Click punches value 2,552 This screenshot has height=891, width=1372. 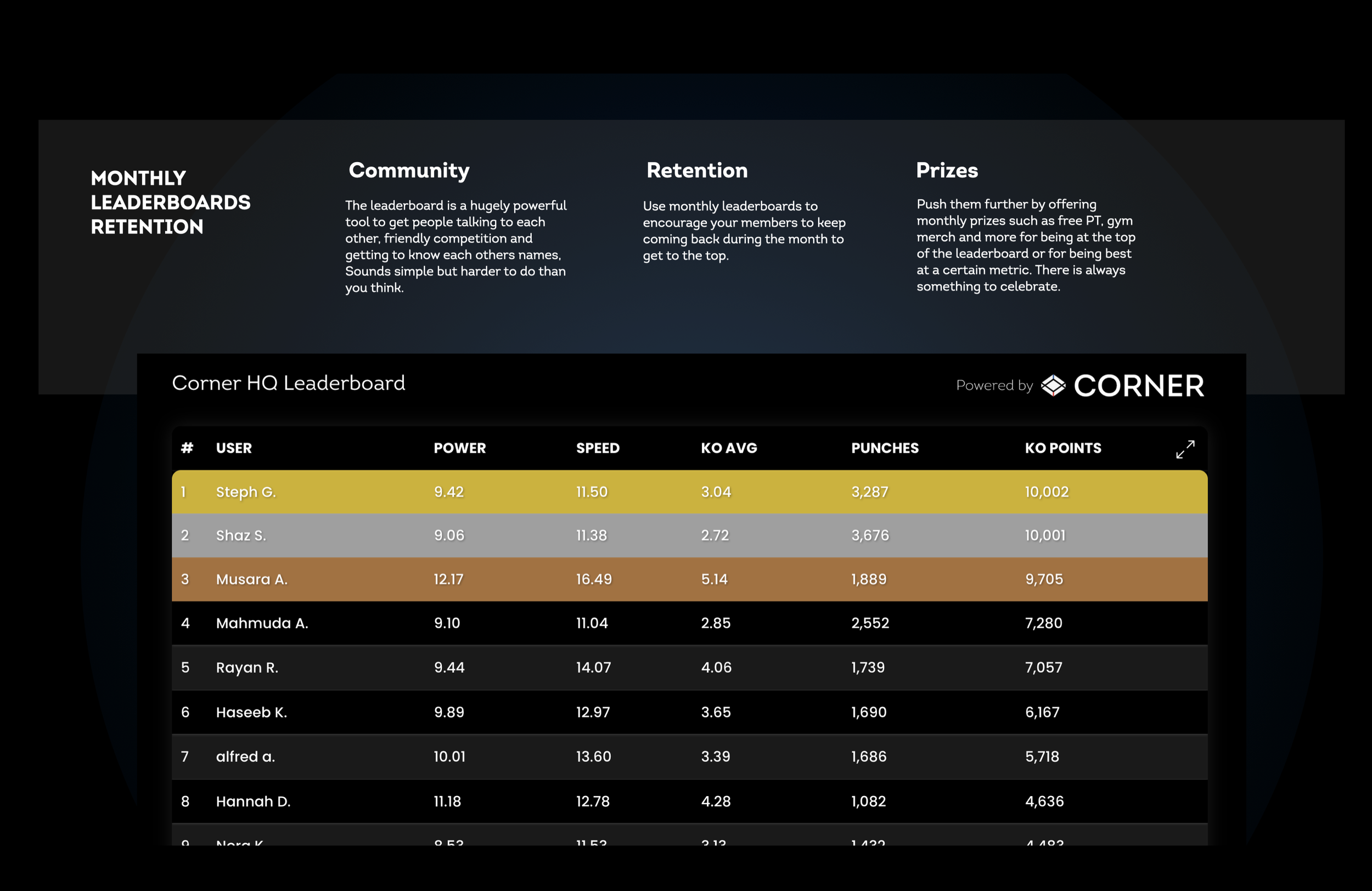pos(870,623)
